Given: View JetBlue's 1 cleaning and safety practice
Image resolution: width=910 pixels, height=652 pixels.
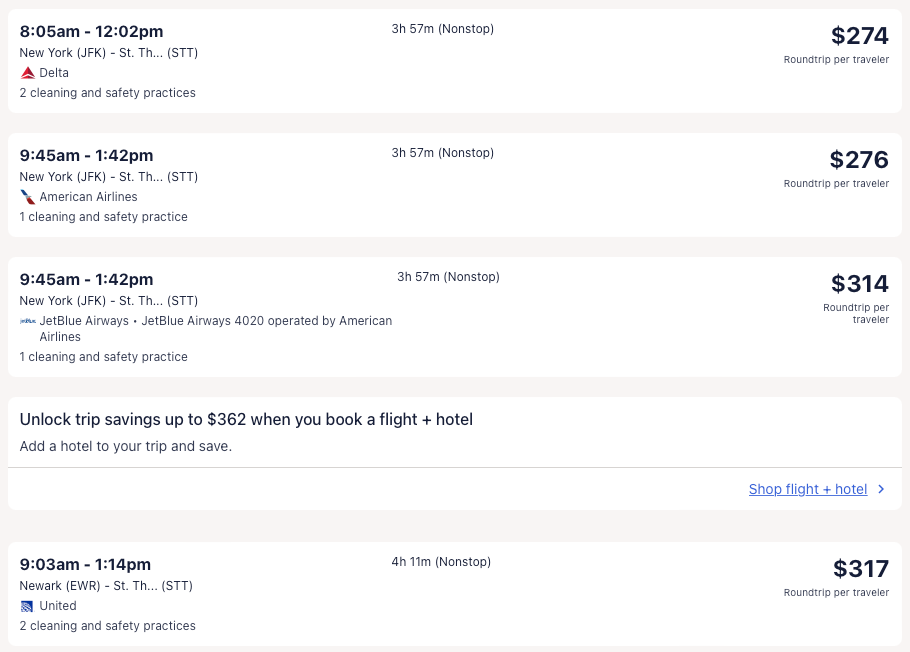Looking at the screenshot, I should 103,357.
